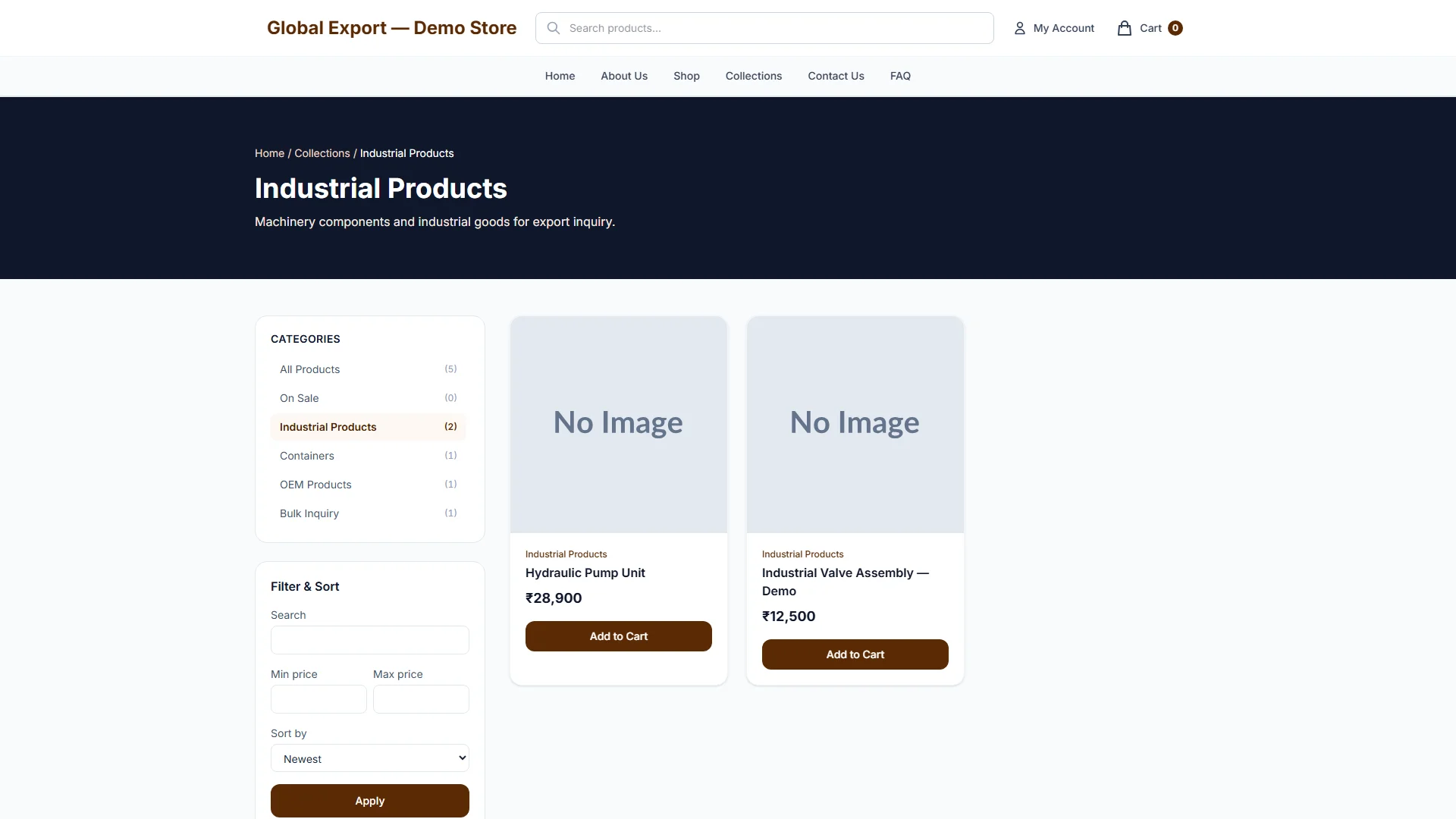
Task: Select Industrial Products category
Action: tap(369, 427)
